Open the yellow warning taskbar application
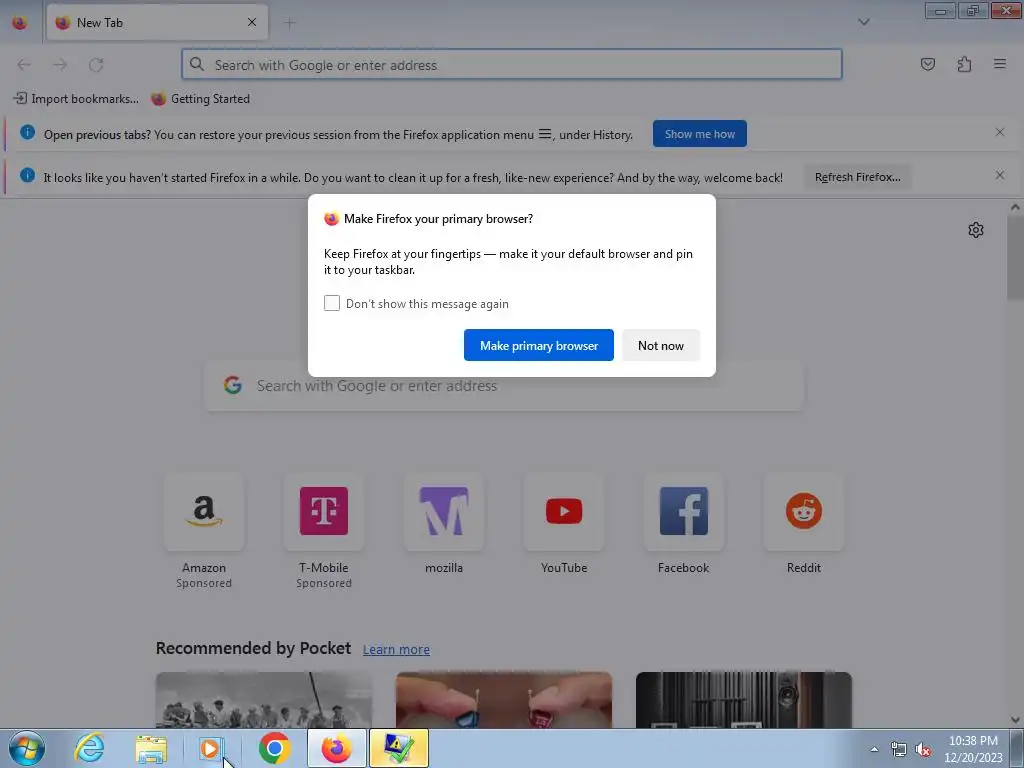This screenshot has width=1024, height=768. tap(399, 748)
